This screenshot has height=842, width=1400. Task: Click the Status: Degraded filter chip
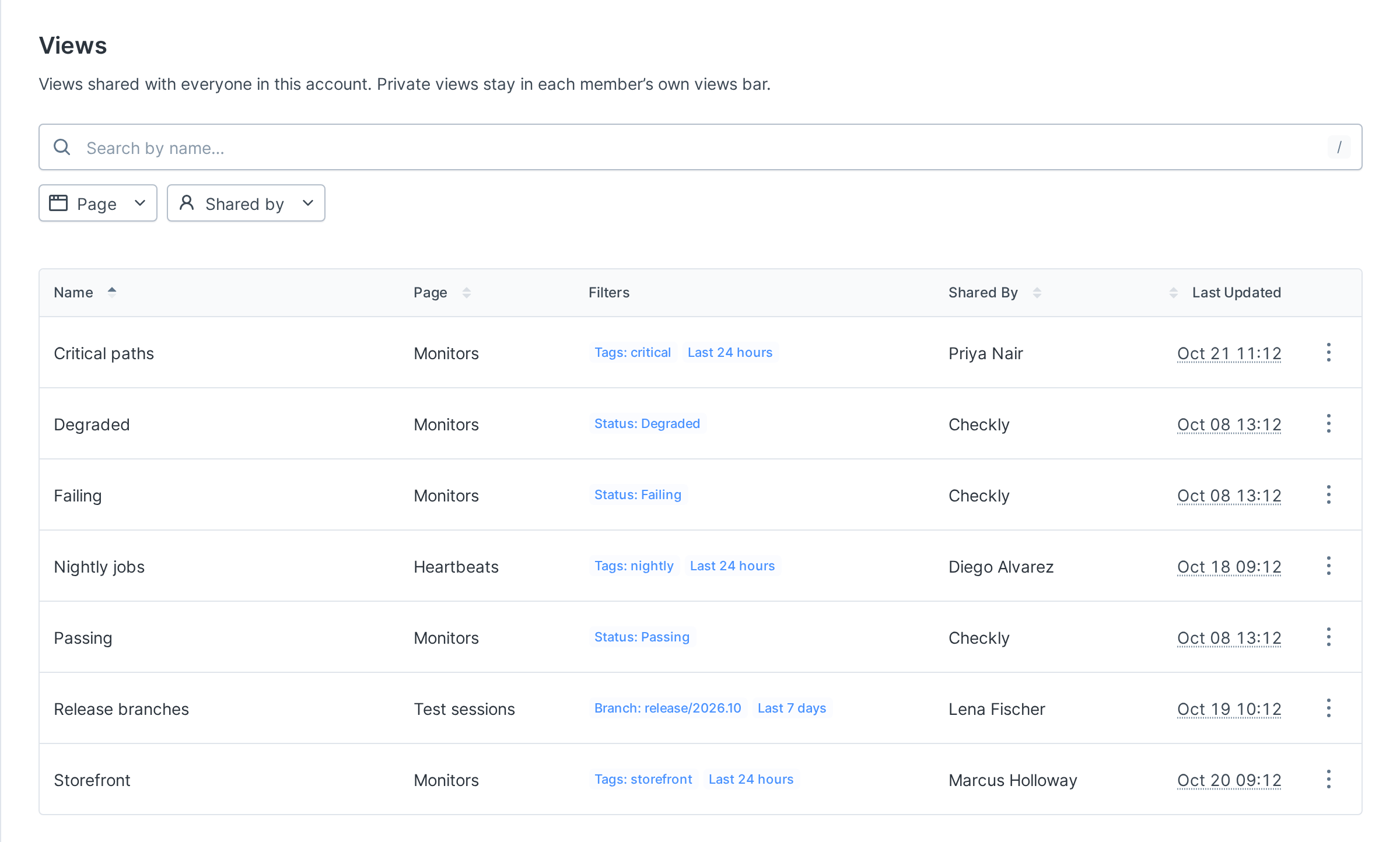pos(647,423)
